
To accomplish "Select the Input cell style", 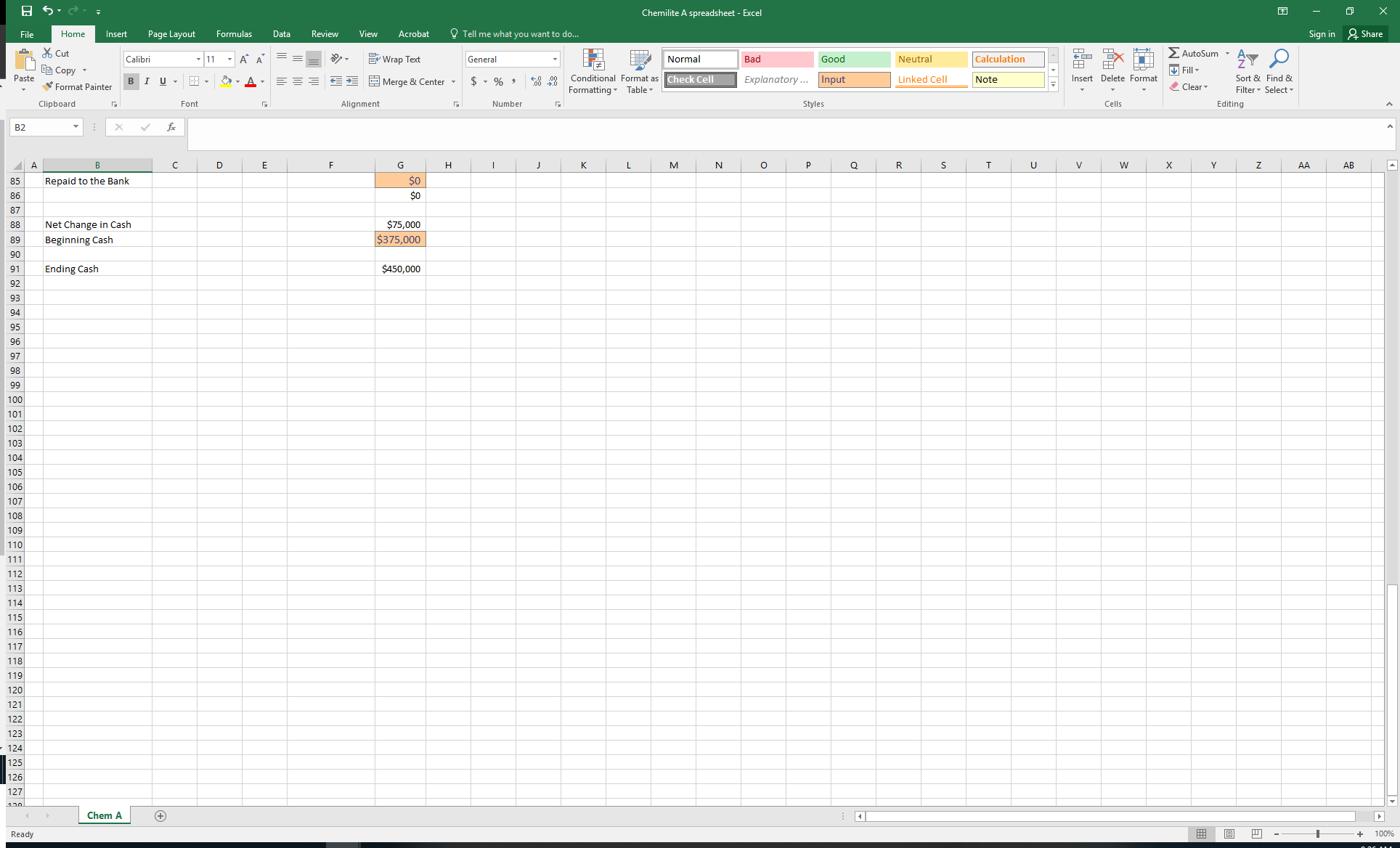I will coord(854,80).
